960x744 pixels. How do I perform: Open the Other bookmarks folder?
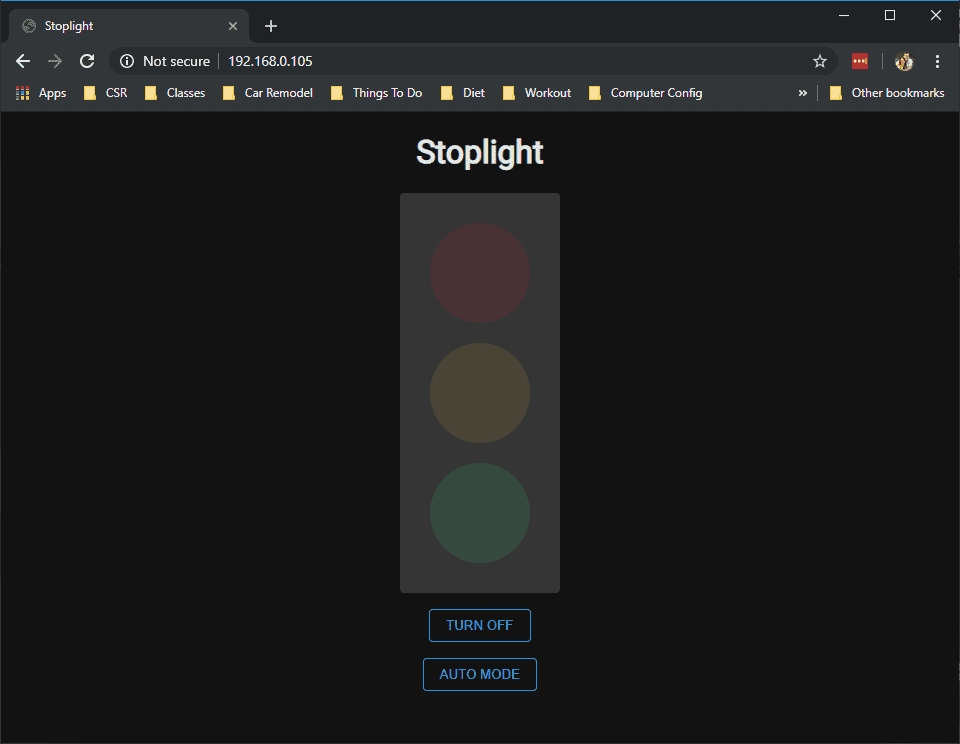pyautogui.click(x=887, y=93)
